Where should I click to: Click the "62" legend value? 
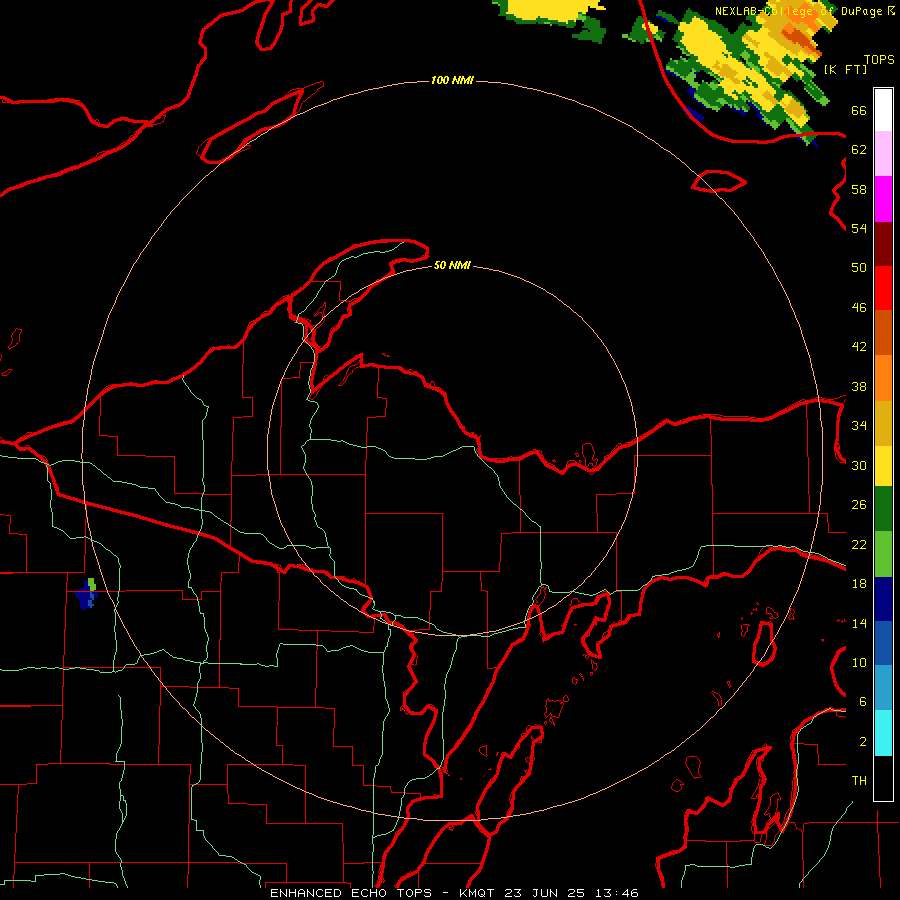(859, 150)
